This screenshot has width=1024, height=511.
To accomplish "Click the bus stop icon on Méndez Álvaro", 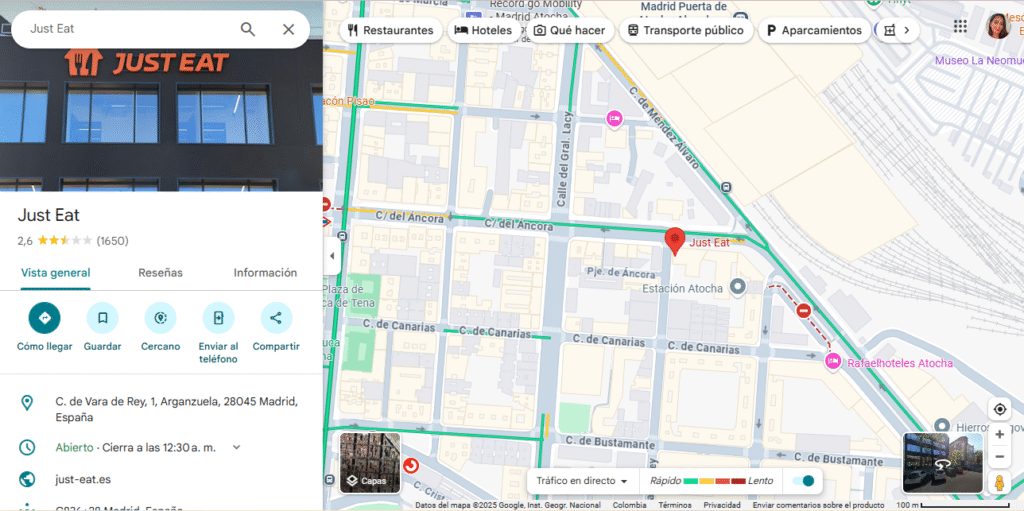I will pyautogui.click(x=727, y=187).
